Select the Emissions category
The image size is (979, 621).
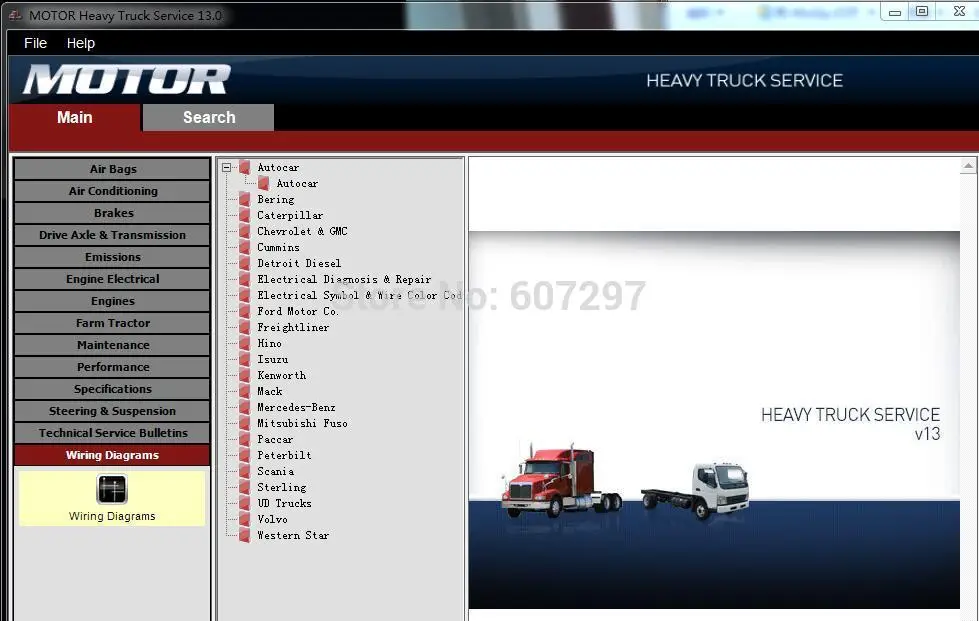[x=112, y=257]
